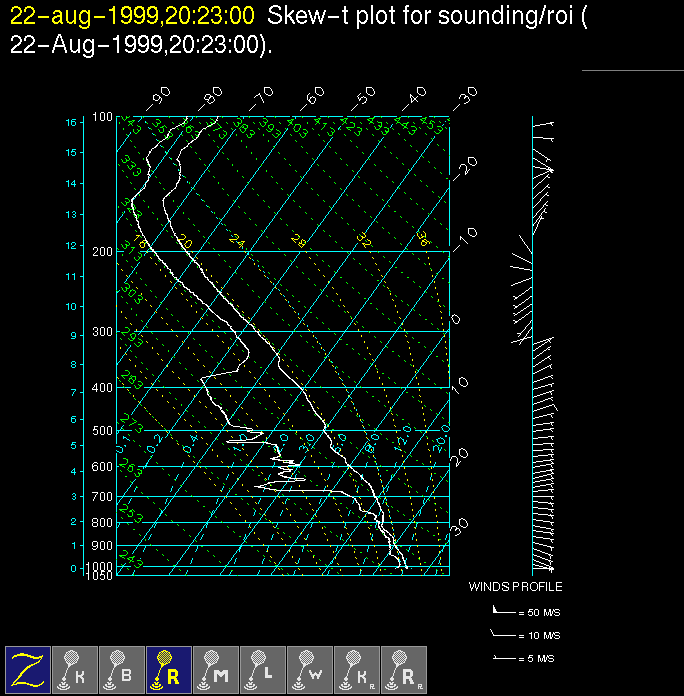
Task: Select the last R-subscript-R sounding balloon icon
Action: [404, 670]
